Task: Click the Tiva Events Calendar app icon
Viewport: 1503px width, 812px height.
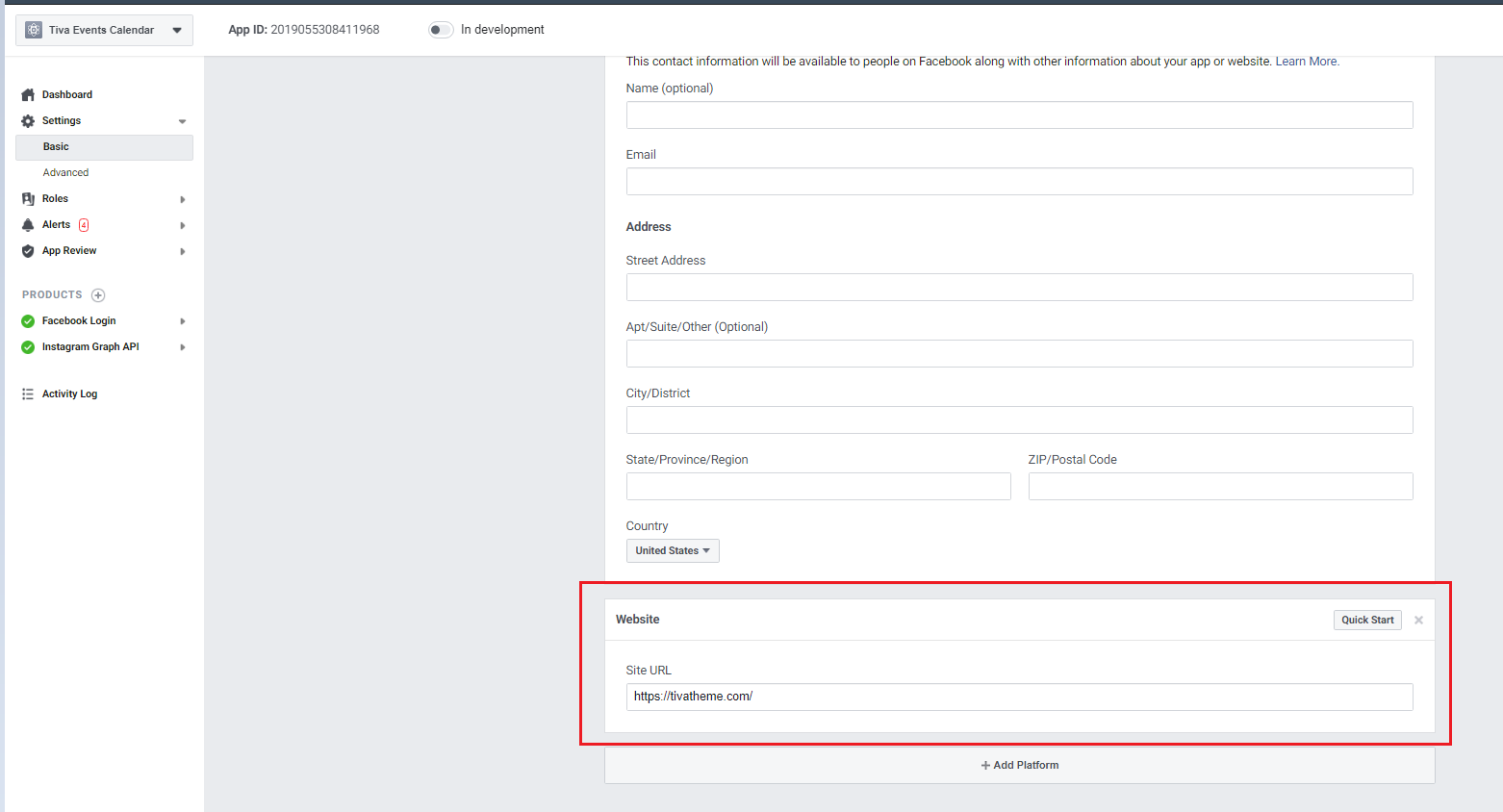Action: (34, 30)
